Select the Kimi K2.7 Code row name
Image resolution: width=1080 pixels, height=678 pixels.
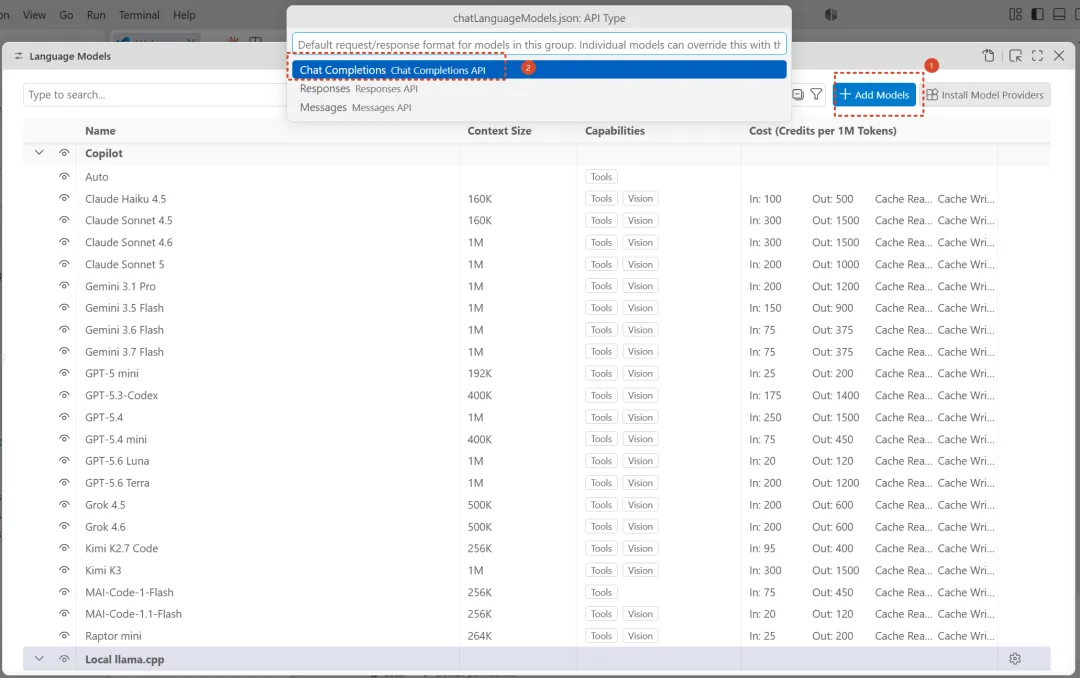pyautogui.click(x=121, y=548)
